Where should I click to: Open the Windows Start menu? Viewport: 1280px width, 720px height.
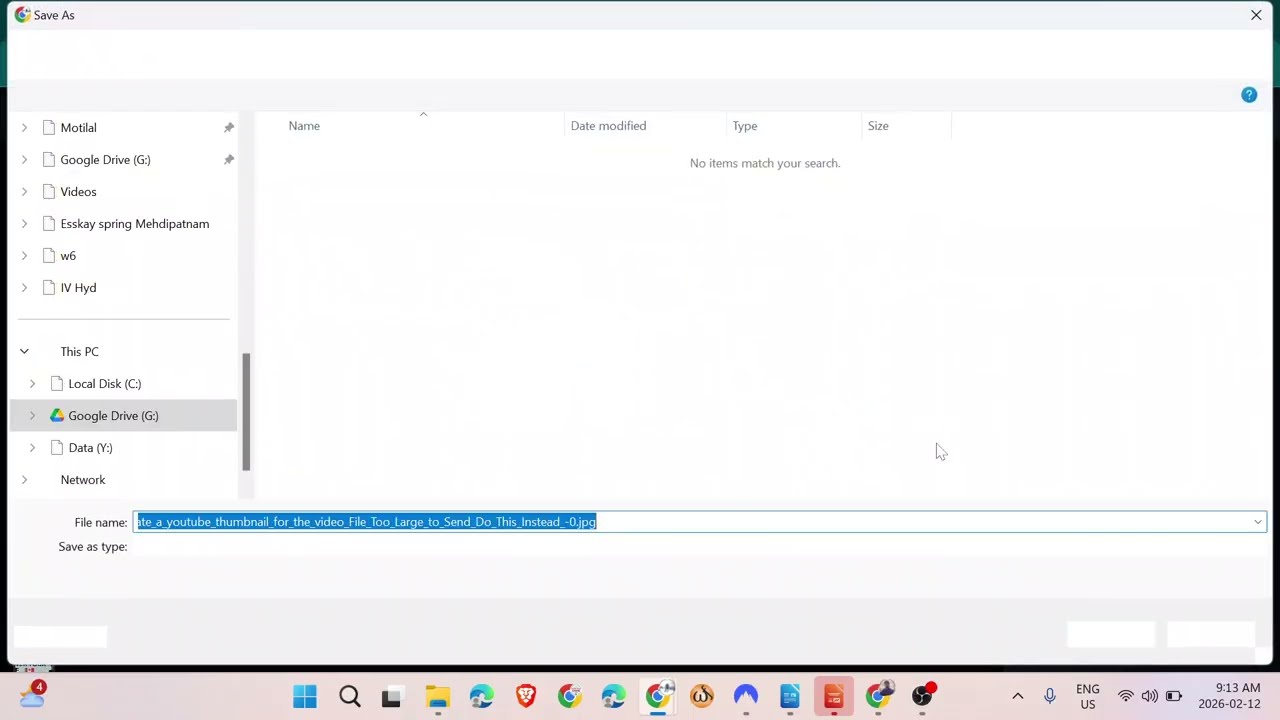pyautogui.click(x=305, y=696)
